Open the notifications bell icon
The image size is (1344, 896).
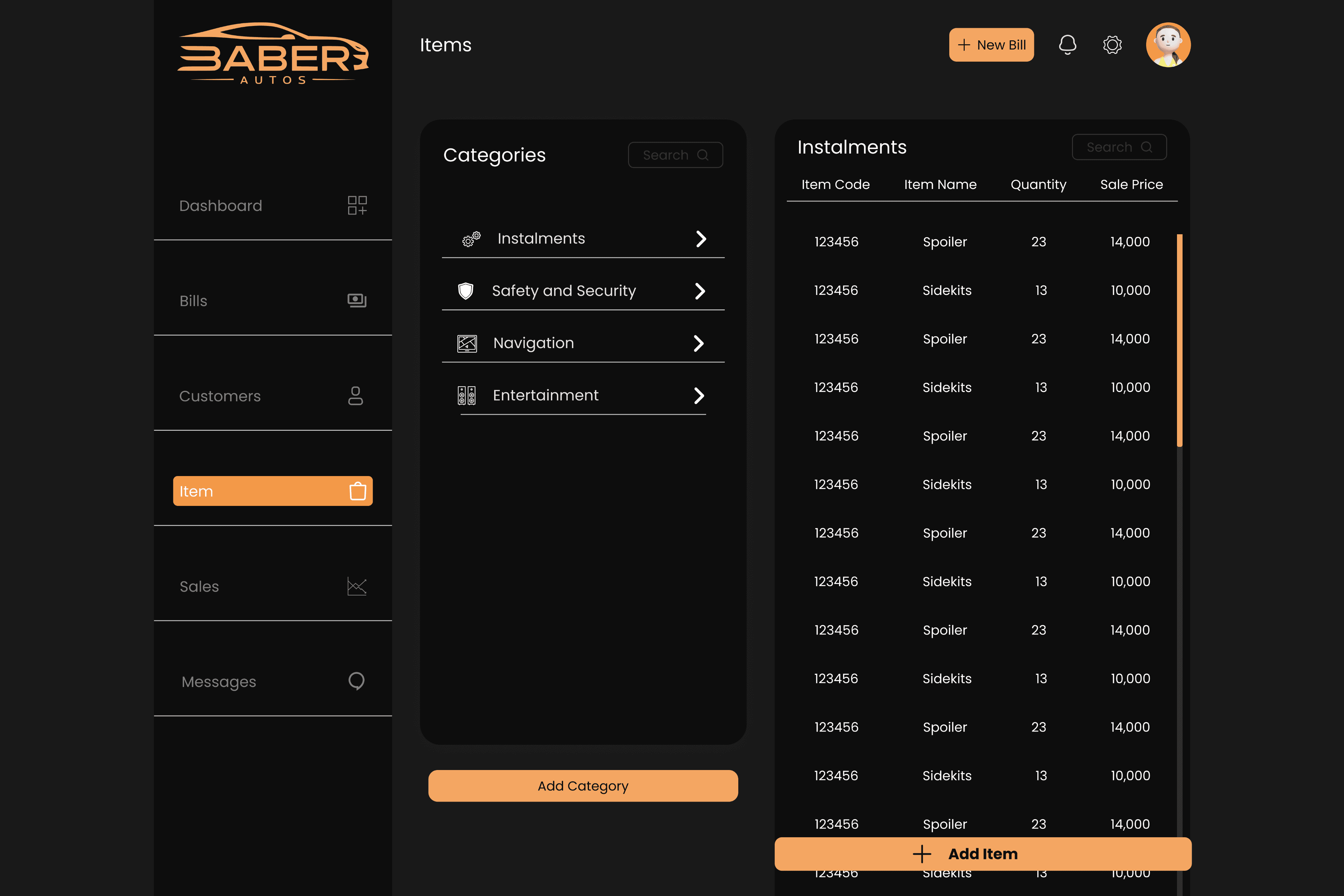click(1067, 45)
